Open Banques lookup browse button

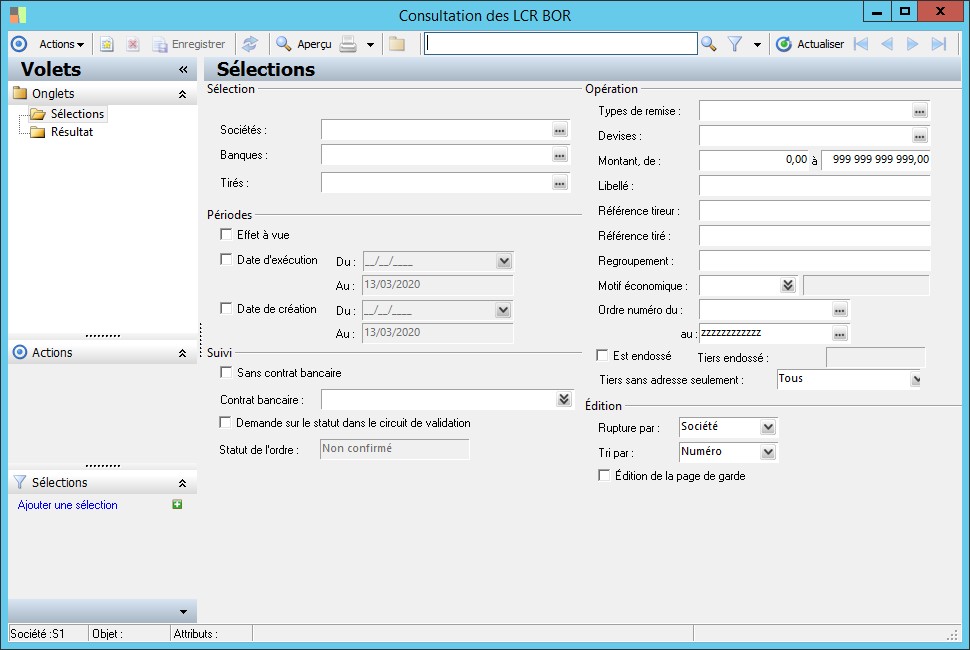(560, 155)
